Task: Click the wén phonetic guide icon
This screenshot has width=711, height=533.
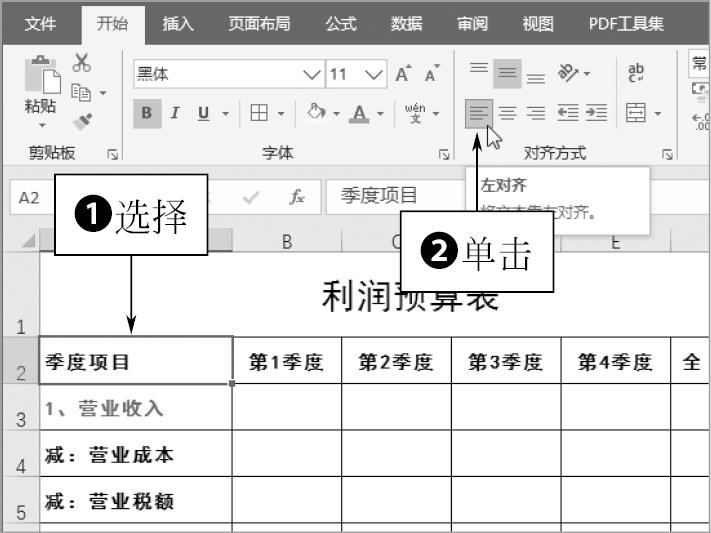Action: coord(415,113)
